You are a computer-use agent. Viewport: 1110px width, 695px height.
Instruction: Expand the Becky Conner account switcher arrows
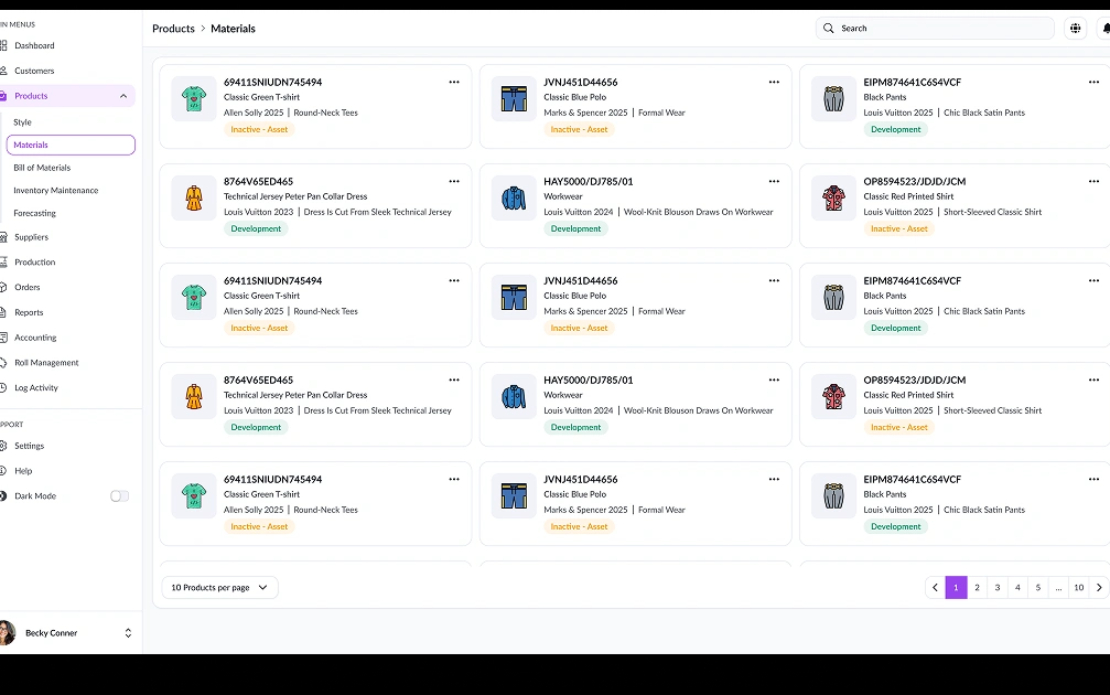point(128,633)
